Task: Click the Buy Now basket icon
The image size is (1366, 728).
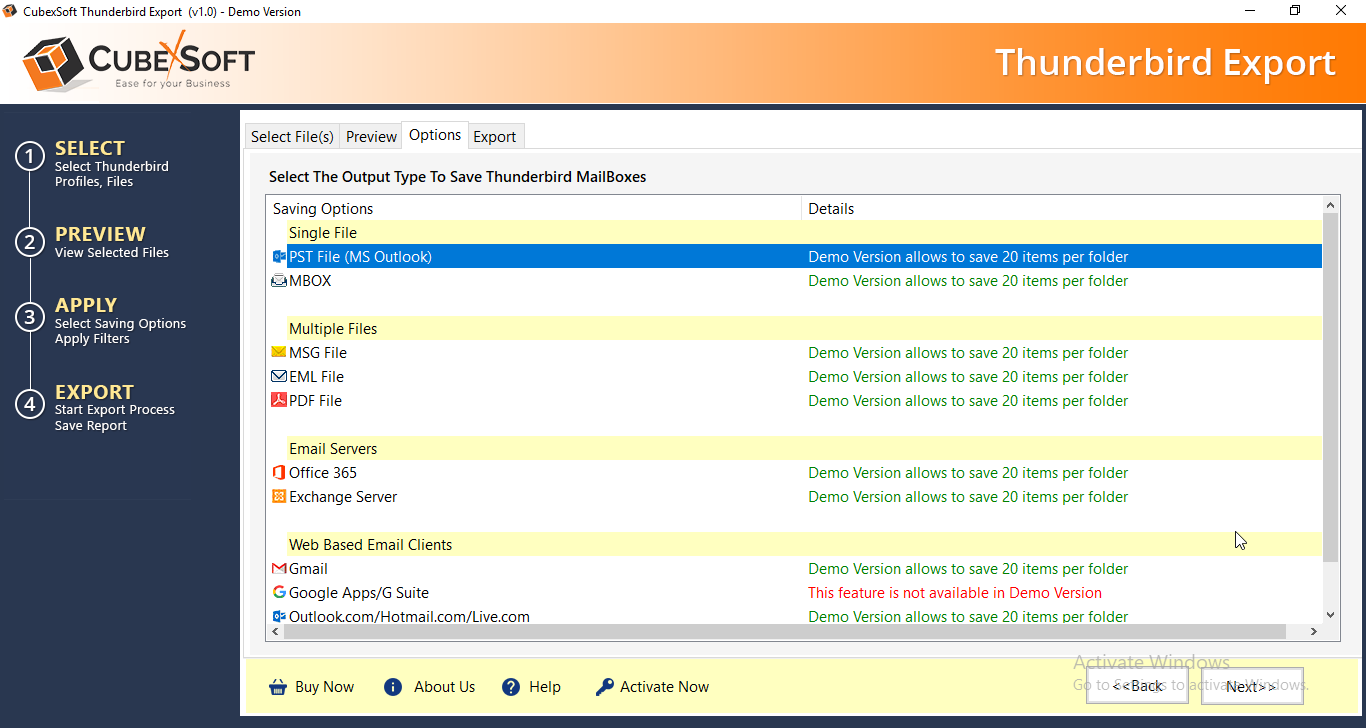Action: (x=278, y=687)
